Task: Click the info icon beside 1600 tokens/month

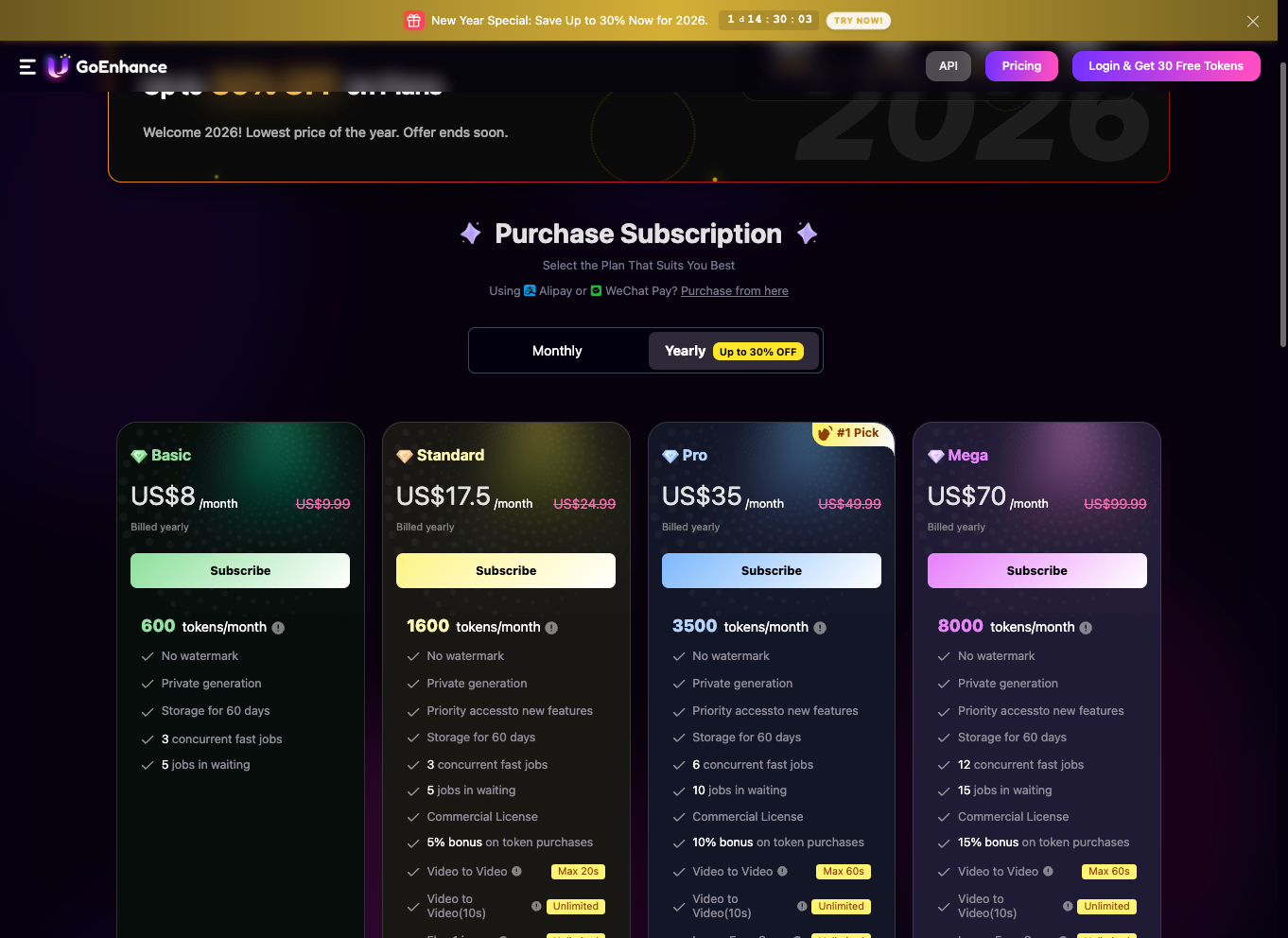Action: point(551,628)
